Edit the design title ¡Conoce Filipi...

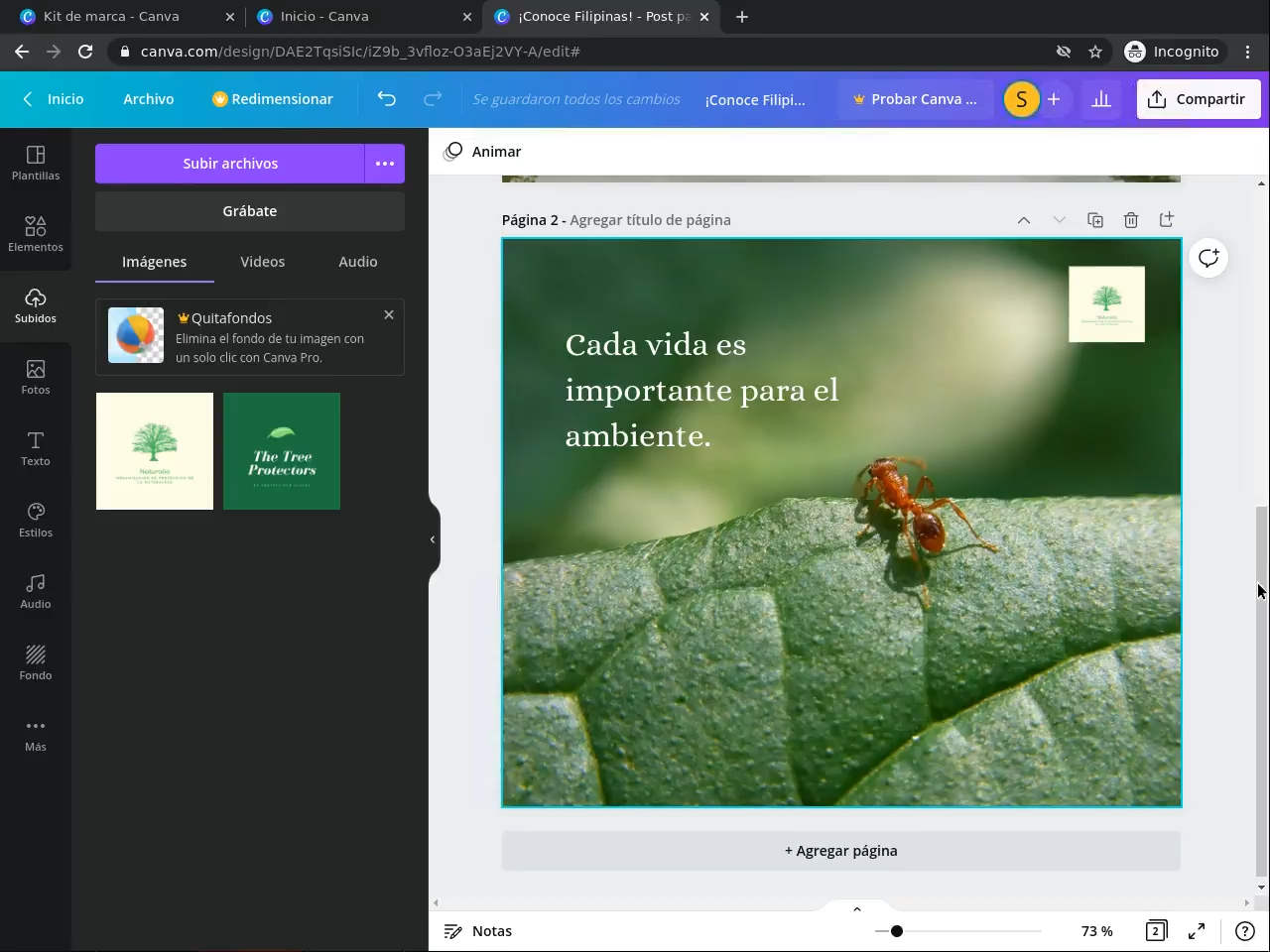[755, 99]
